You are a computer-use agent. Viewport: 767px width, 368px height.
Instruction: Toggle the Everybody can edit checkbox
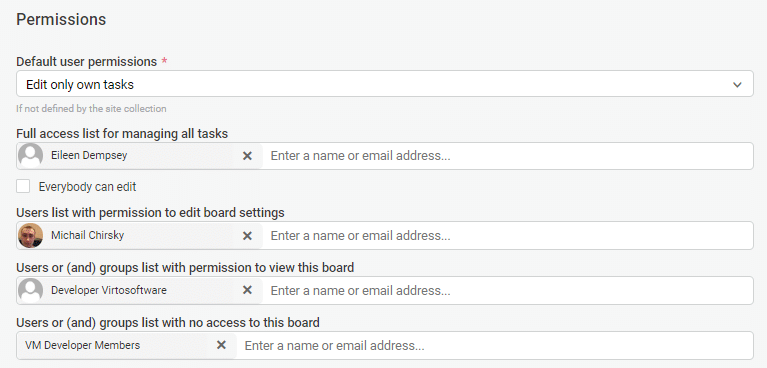[x=23, y=186]
